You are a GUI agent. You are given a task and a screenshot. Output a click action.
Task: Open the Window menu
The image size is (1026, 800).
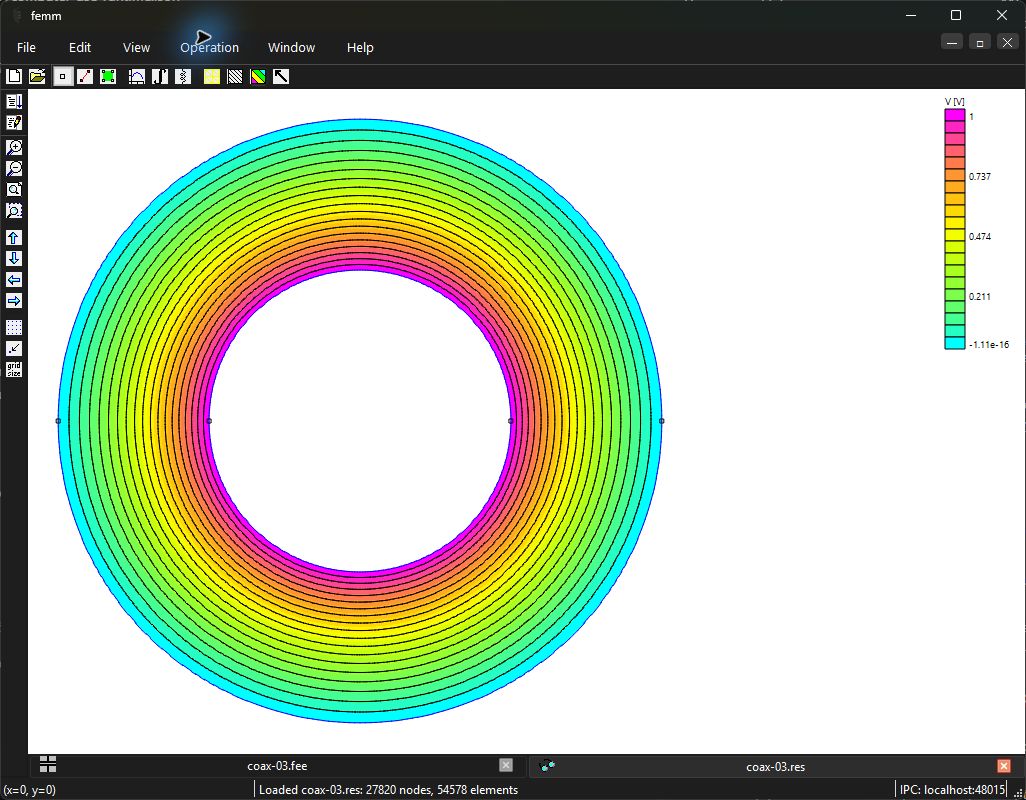pos(291,47)
